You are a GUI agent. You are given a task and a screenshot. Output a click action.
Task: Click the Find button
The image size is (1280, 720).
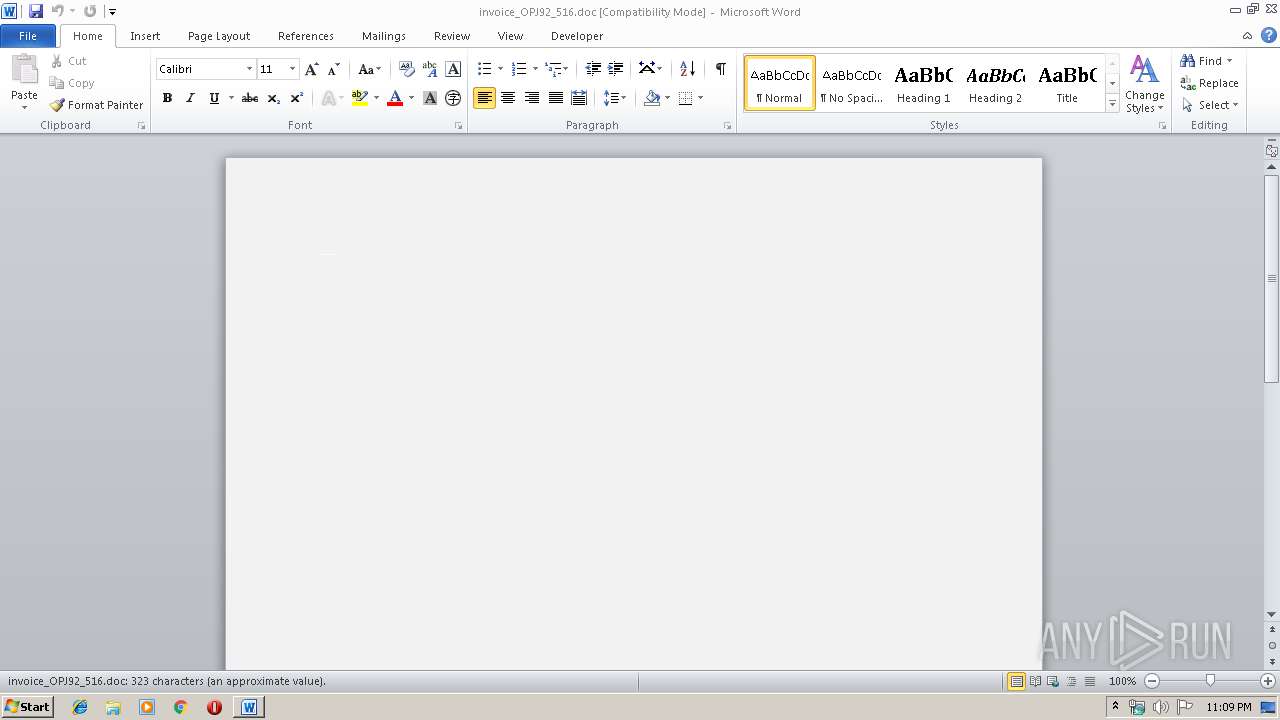click(x=1200, y=61)
